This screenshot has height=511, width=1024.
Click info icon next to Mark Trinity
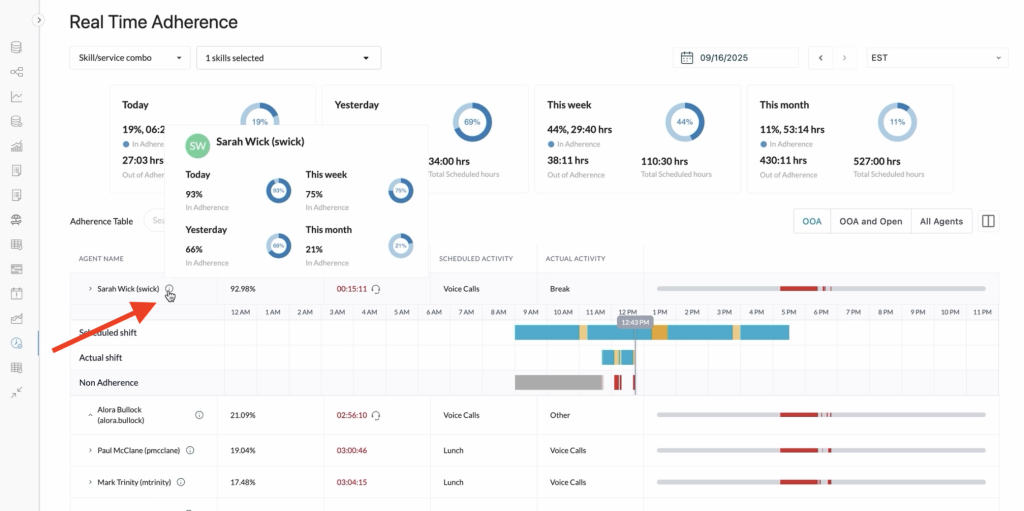pyautogui.click(x=181, y=482)
